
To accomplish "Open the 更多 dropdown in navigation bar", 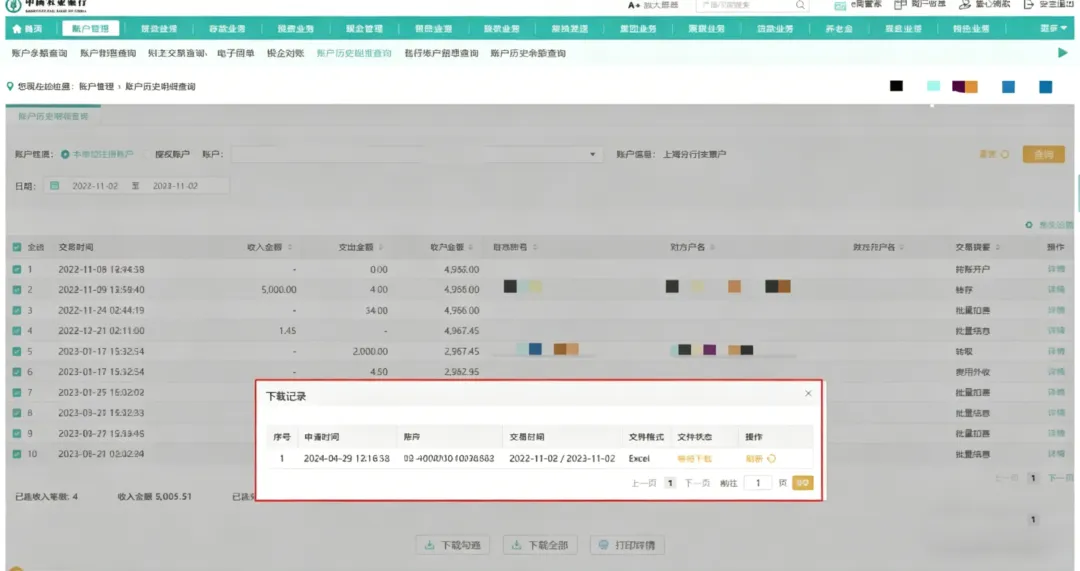I will pyautogui.click(x=1053, y=28).
